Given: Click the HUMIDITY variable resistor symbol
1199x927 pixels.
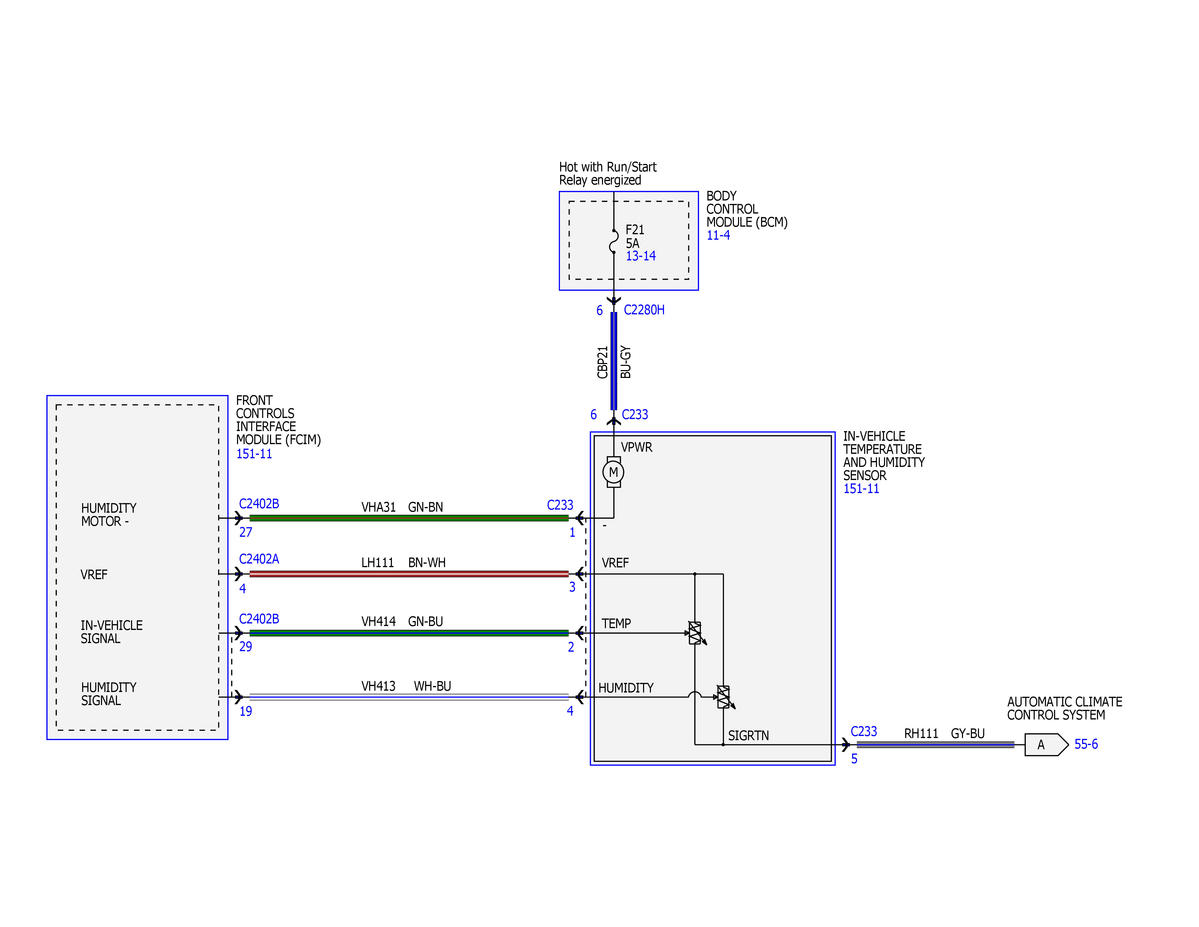Looking at the screenshot, I should click(x=725, y=697).
